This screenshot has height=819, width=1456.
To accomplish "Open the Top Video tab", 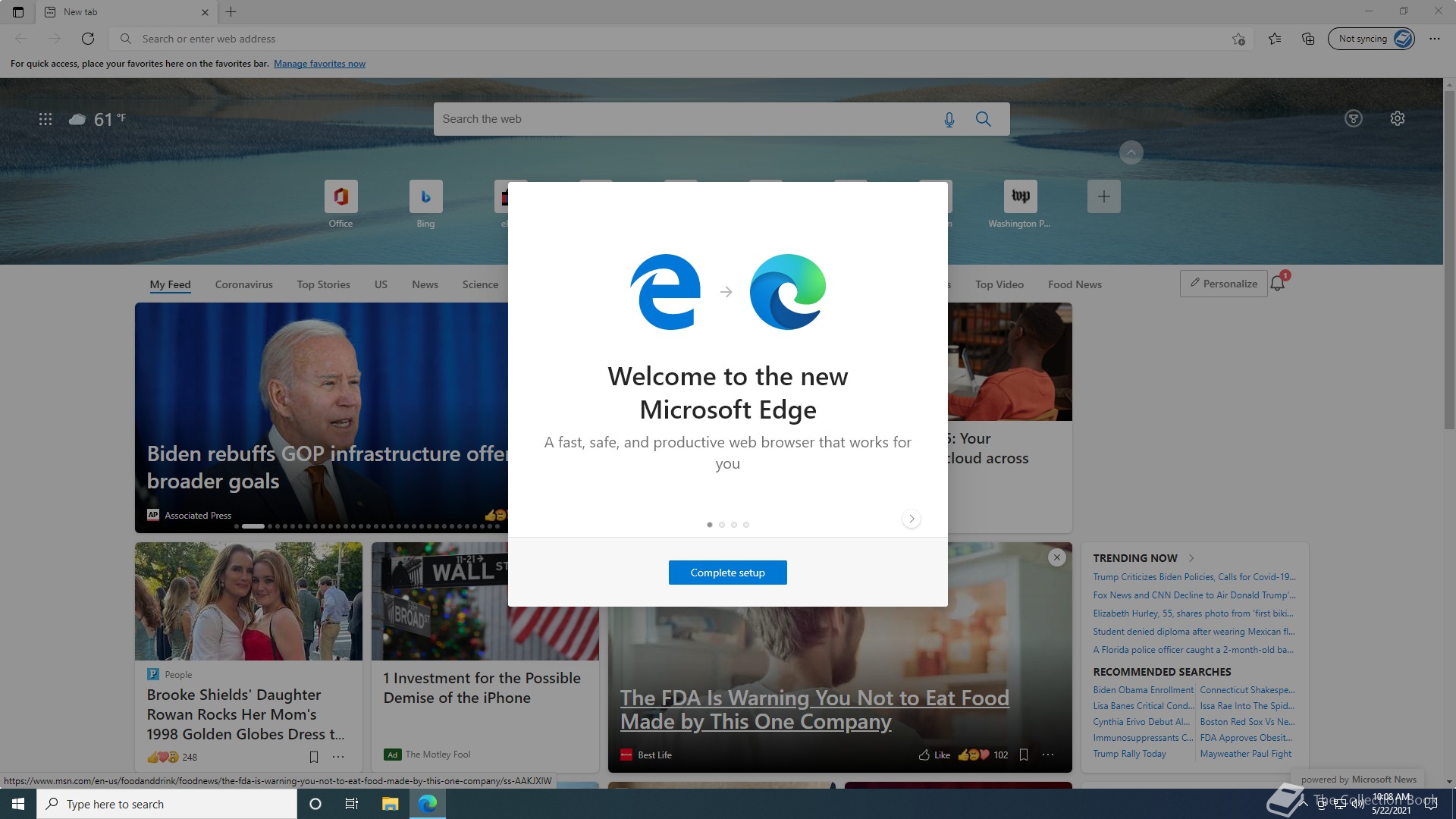I will (999, 284).
